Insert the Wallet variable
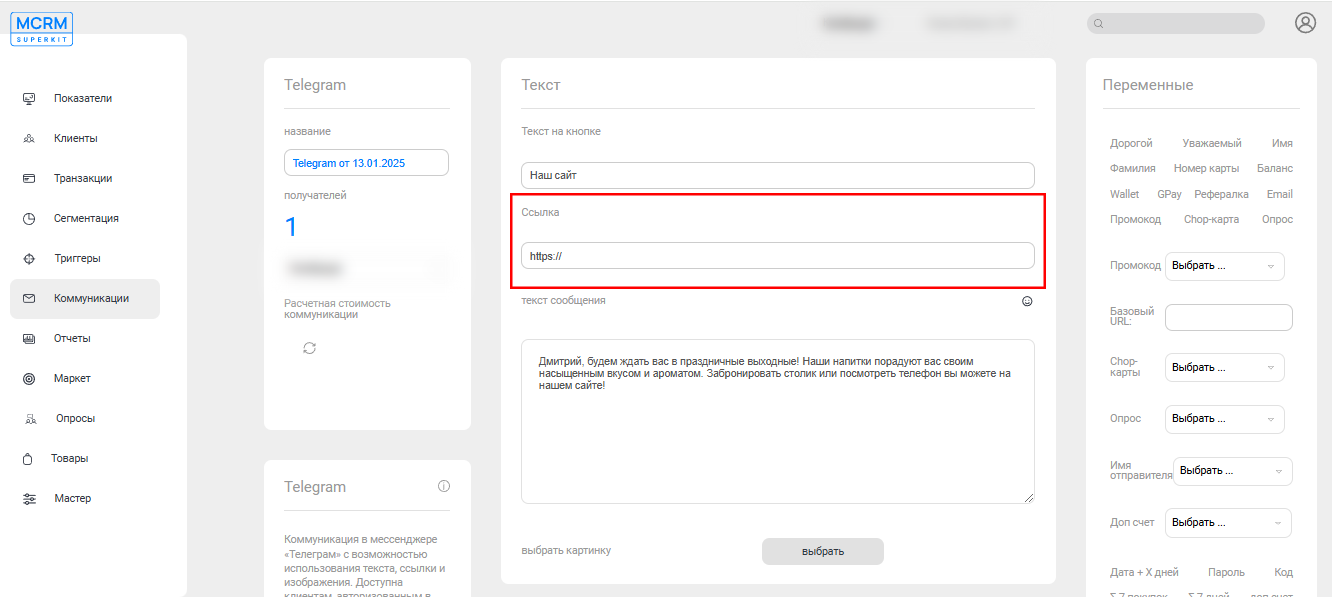Image resolution: width=1332 pixels, height=597 pixels. (x=1124, y=194)
